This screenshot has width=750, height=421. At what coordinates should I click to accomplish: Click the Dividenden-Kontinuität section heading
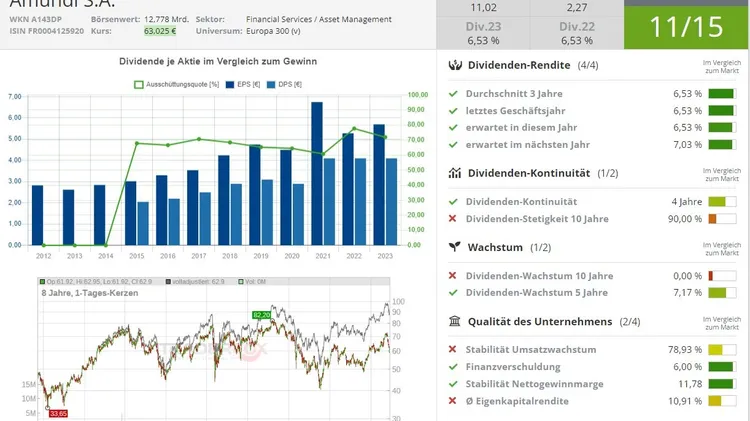[x=529, y=173]
